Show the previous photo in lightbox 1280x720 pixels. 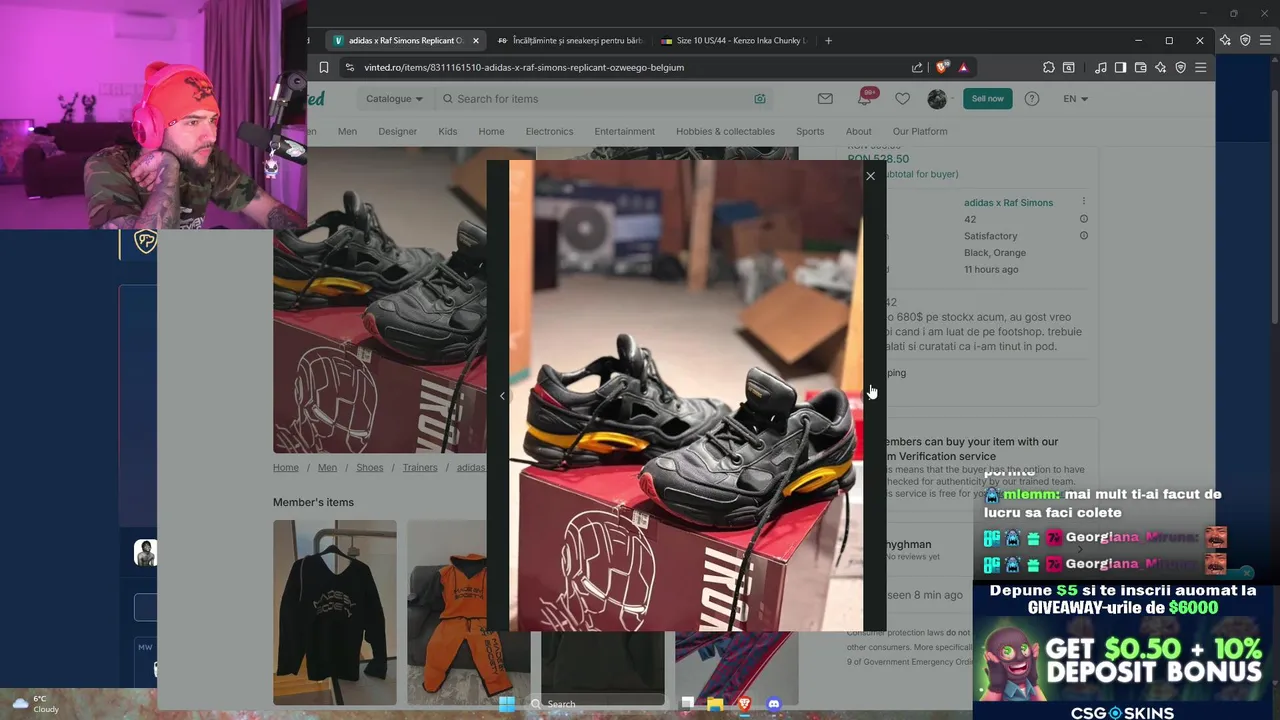(502, 396)
